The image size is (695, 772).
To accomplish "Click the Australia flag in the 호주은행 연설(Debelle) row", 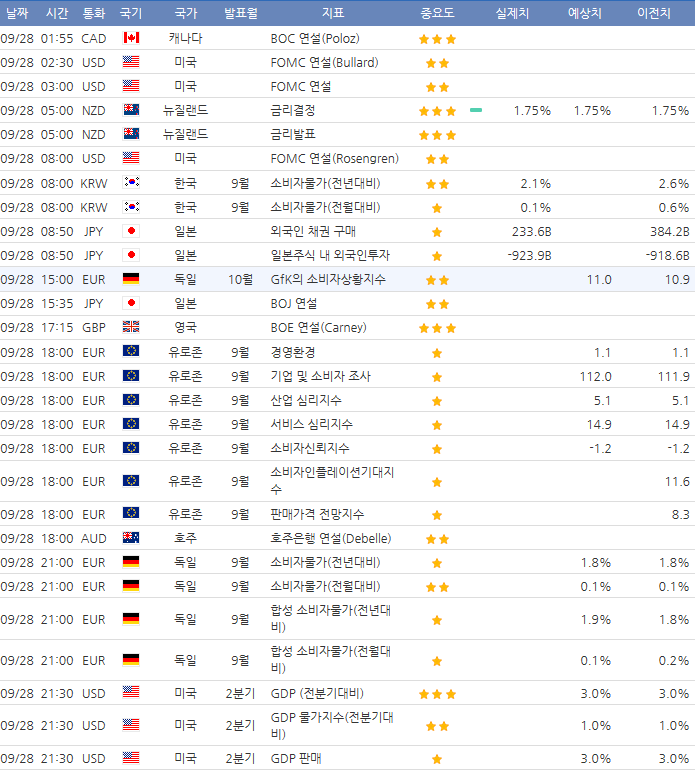I will coord(131,538).
